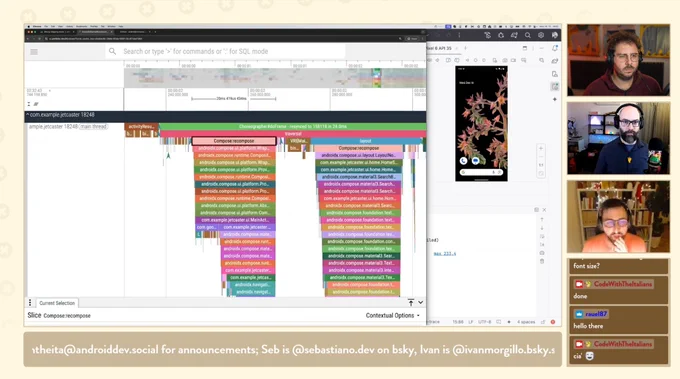This screenshot has width=680, height=379.
Task: Open Running Devices tool window icon
Action: pyautogui.click(x=555, y=87)
